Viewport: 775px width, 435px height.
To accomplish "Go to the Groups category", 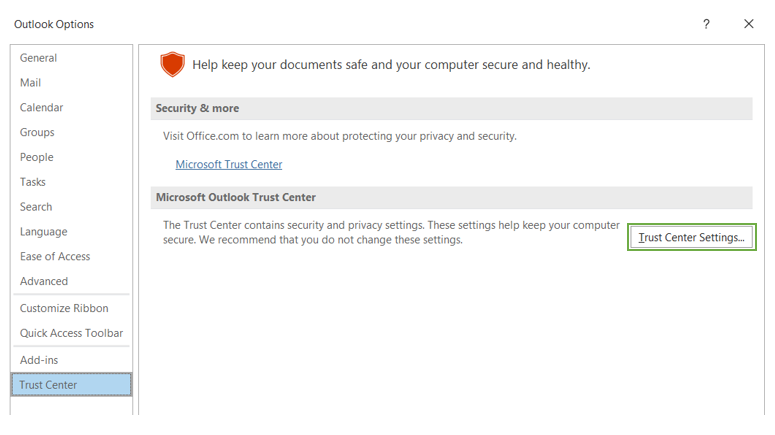I will point(37,132).
